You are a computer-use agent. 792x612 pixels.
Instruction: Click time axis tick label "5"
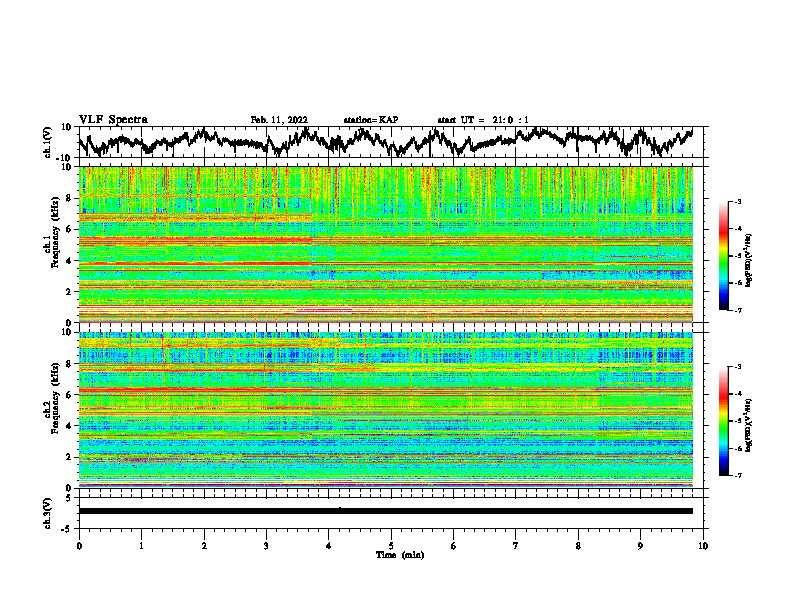tap(391, 546)
